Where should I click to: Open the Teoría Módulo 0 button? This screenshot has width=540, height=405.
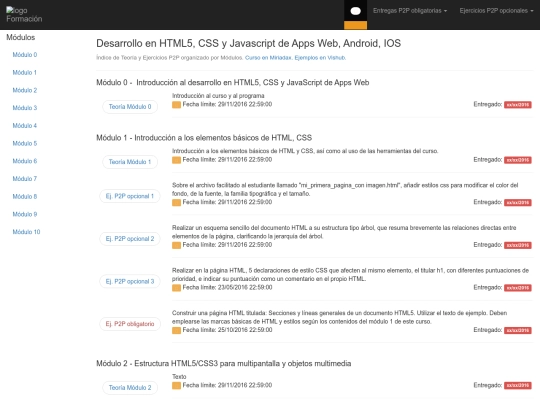pos(130,107)
